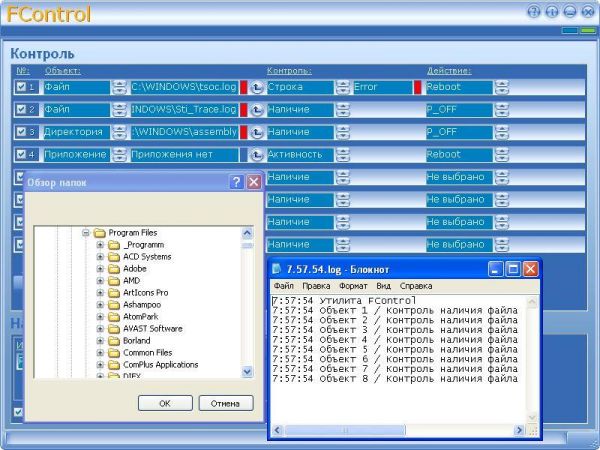Expand the AVAST Software folder node
Image resolution: width=600 pixels, height=450 pixels.
[100, 328]
